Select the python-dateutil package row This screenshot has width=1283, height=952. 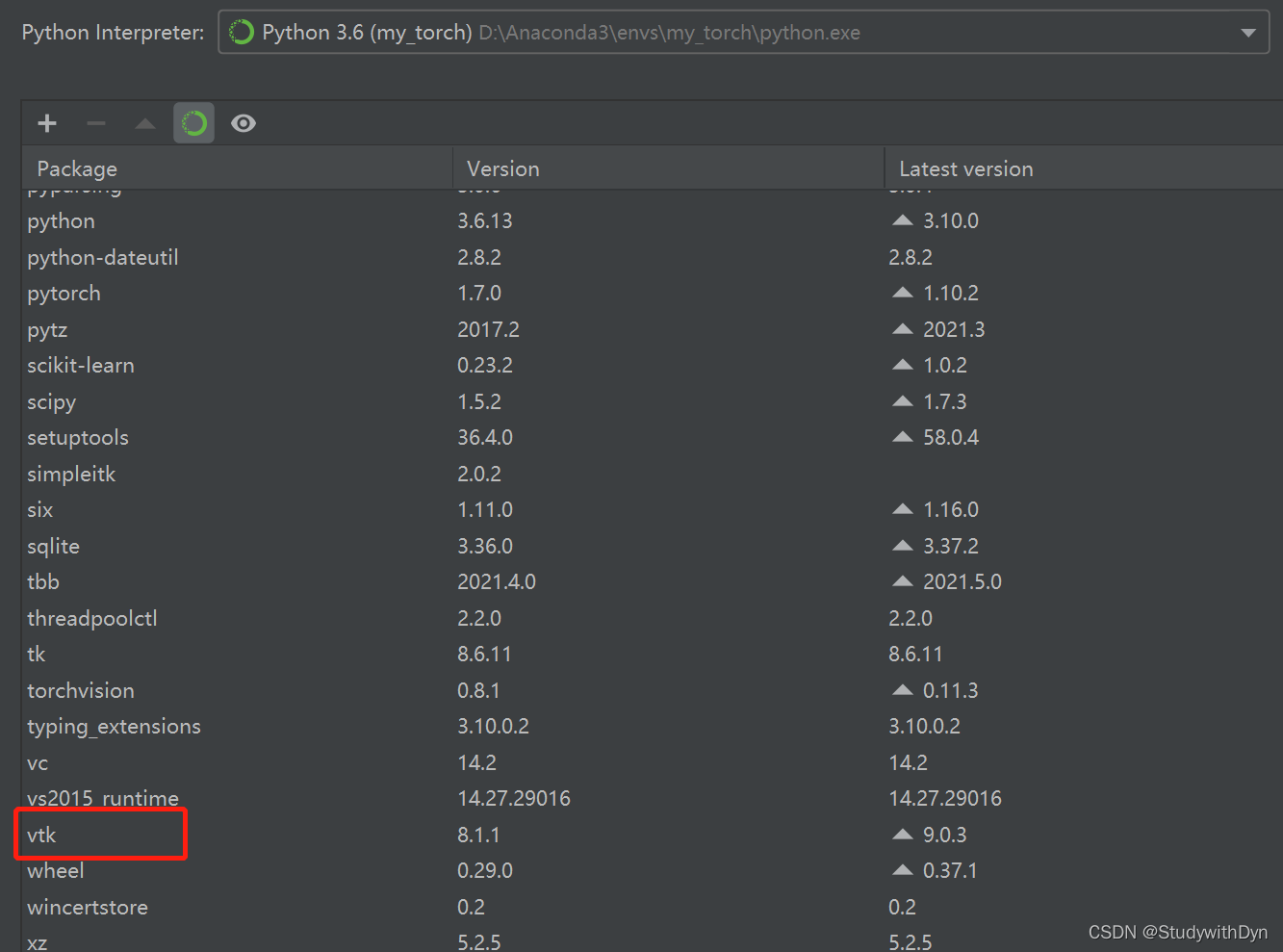[x=653, y=257]
